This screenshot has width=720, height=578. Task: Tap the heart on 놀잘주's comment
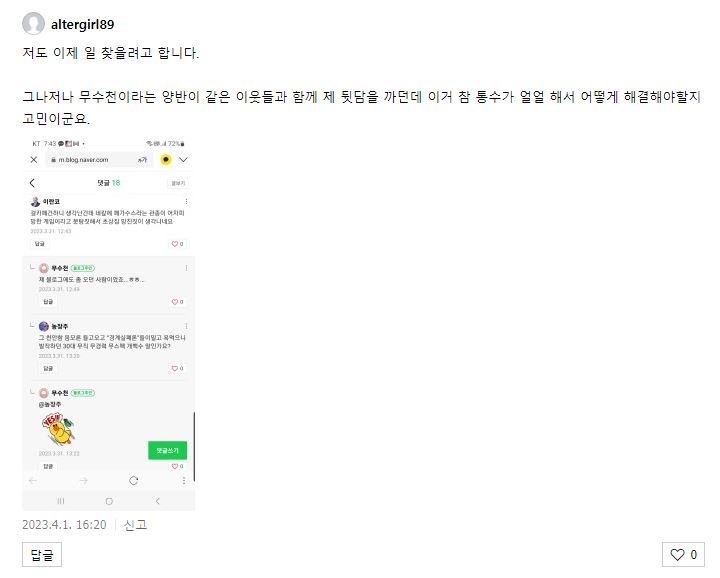click(177, 368)
